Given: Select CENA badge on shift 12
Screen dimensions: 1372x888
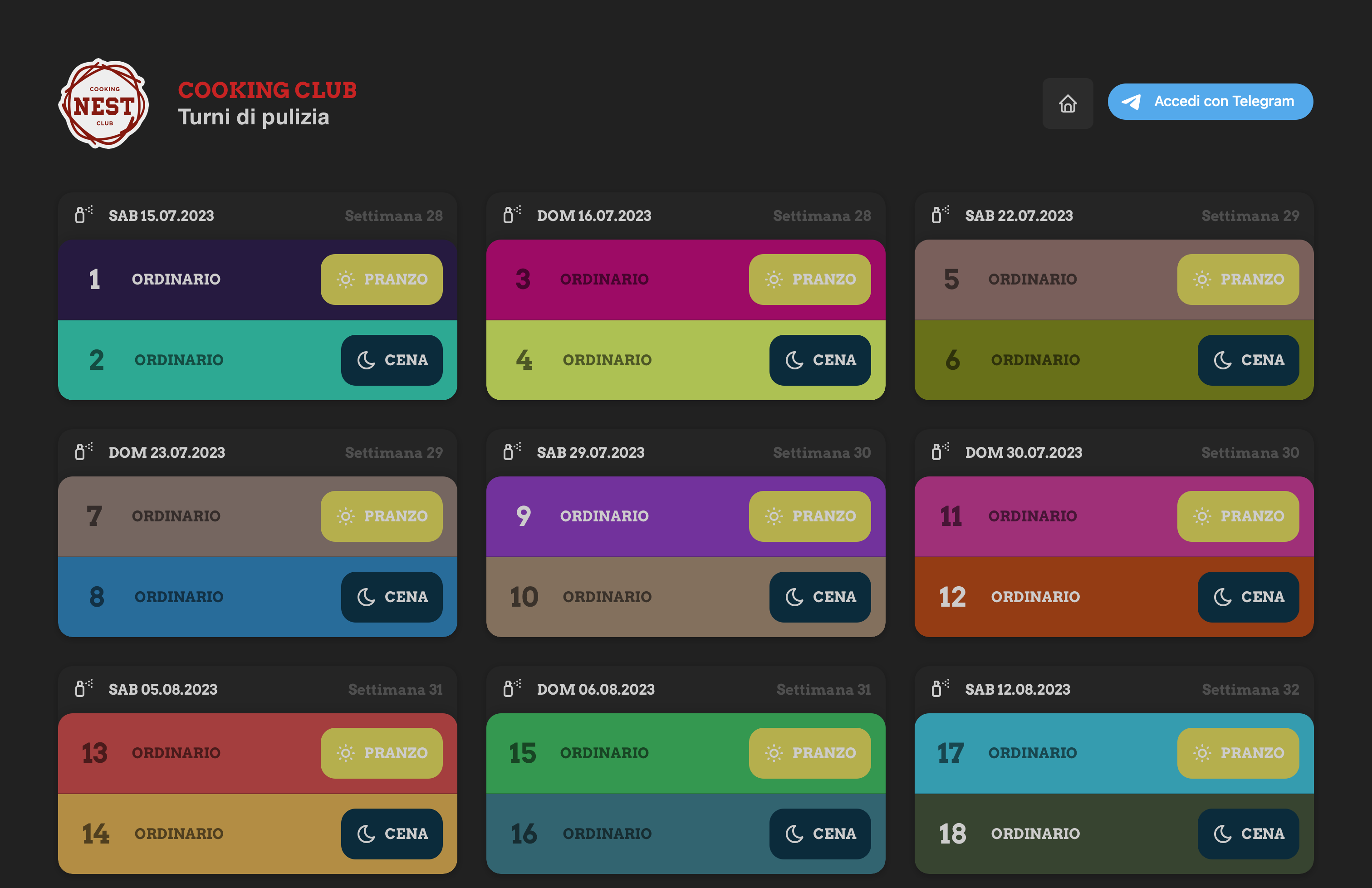Looking at the screenshot, I should coord(1248,597).
